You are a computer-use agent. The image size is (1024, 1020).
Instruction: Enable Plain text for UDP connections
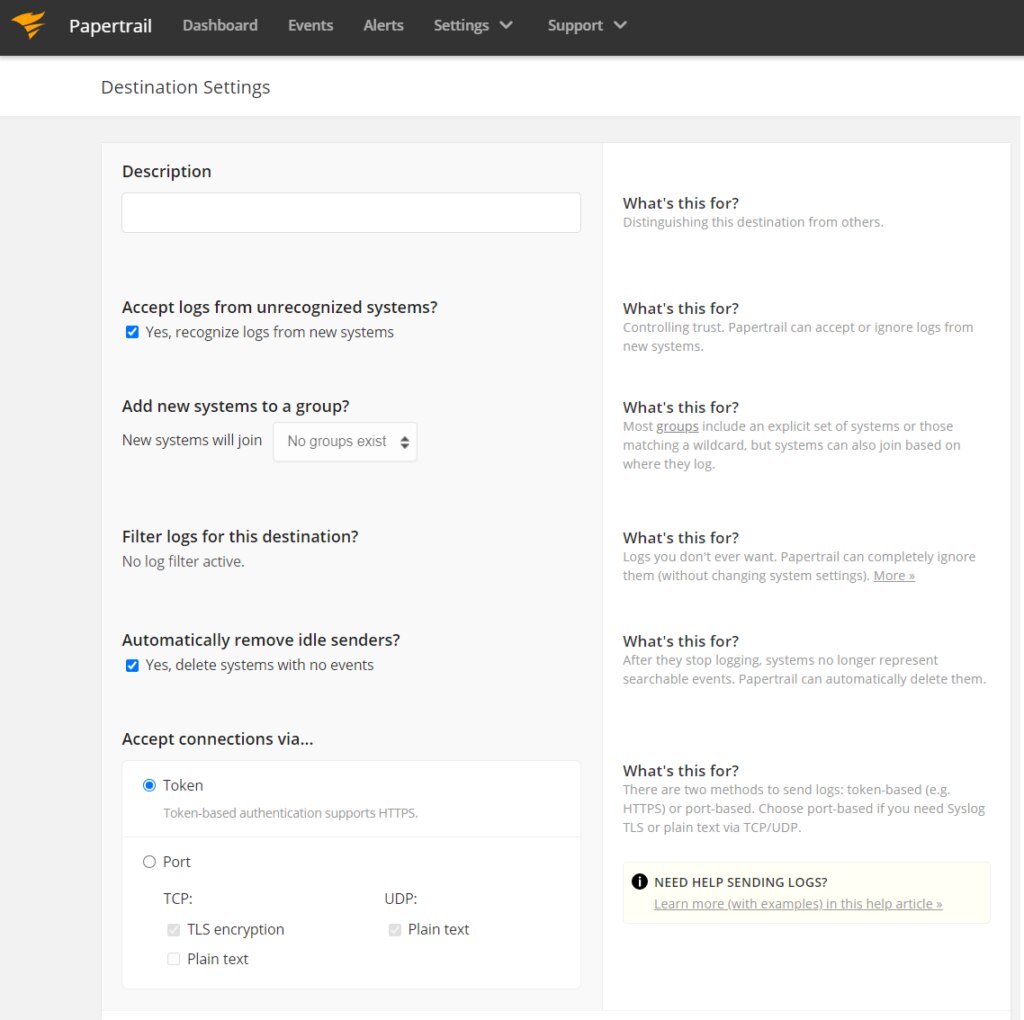coord(394,930)
